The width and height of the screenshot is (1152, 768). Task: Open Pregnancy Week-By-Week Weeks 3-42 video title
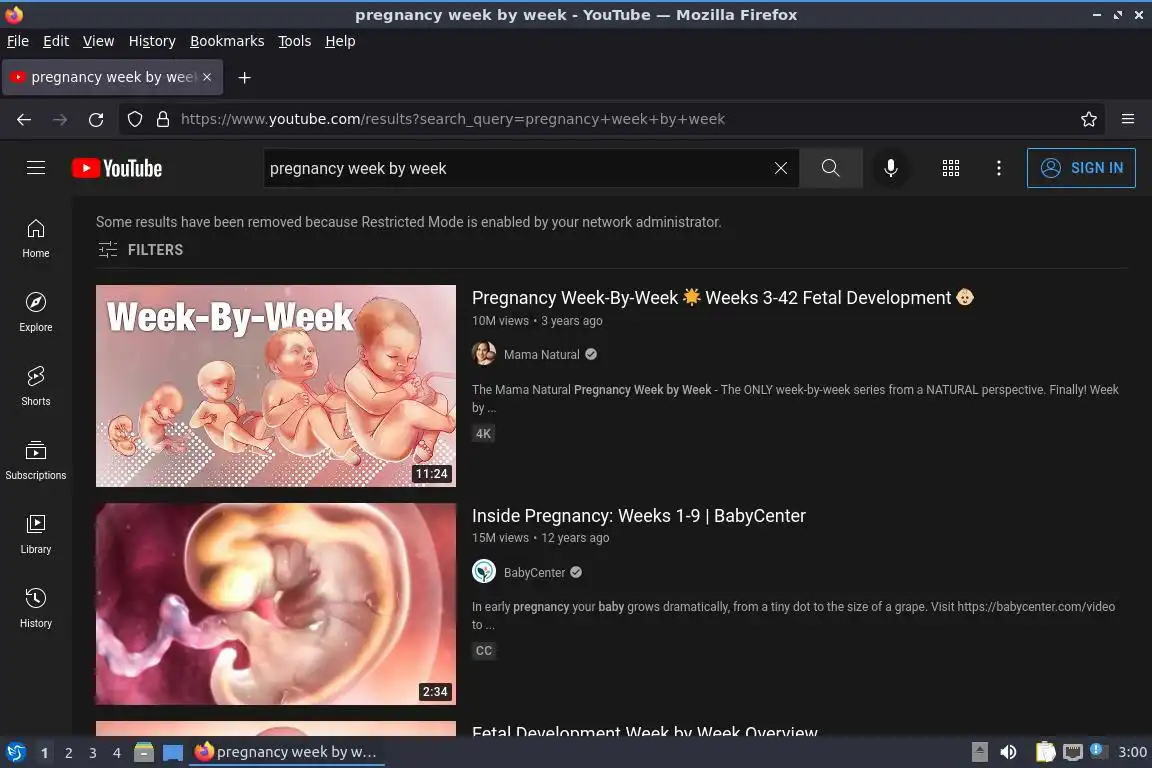pyautogui.click(x=723, y=298)
